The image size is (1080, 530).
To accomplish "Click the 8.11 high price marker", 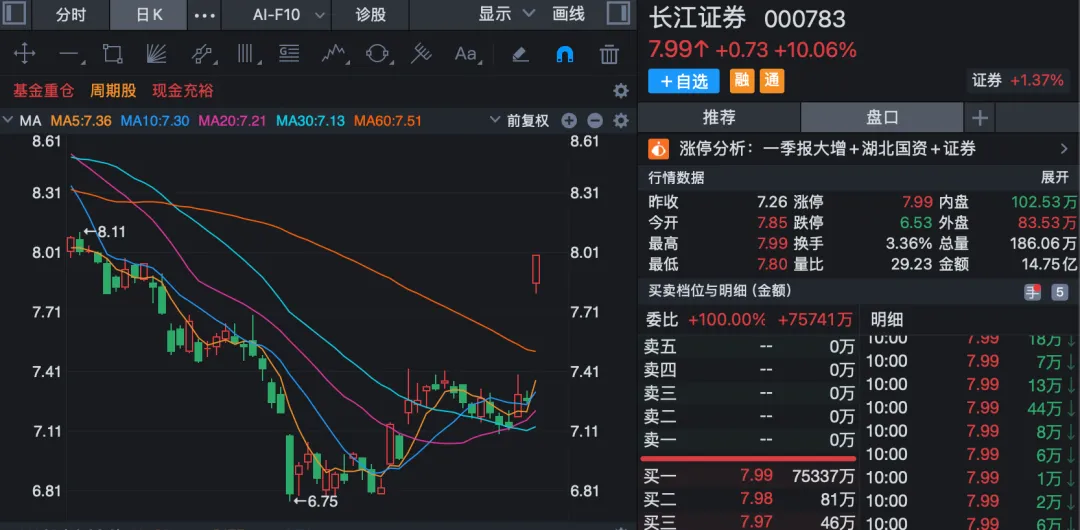I will tap(105, 232).
